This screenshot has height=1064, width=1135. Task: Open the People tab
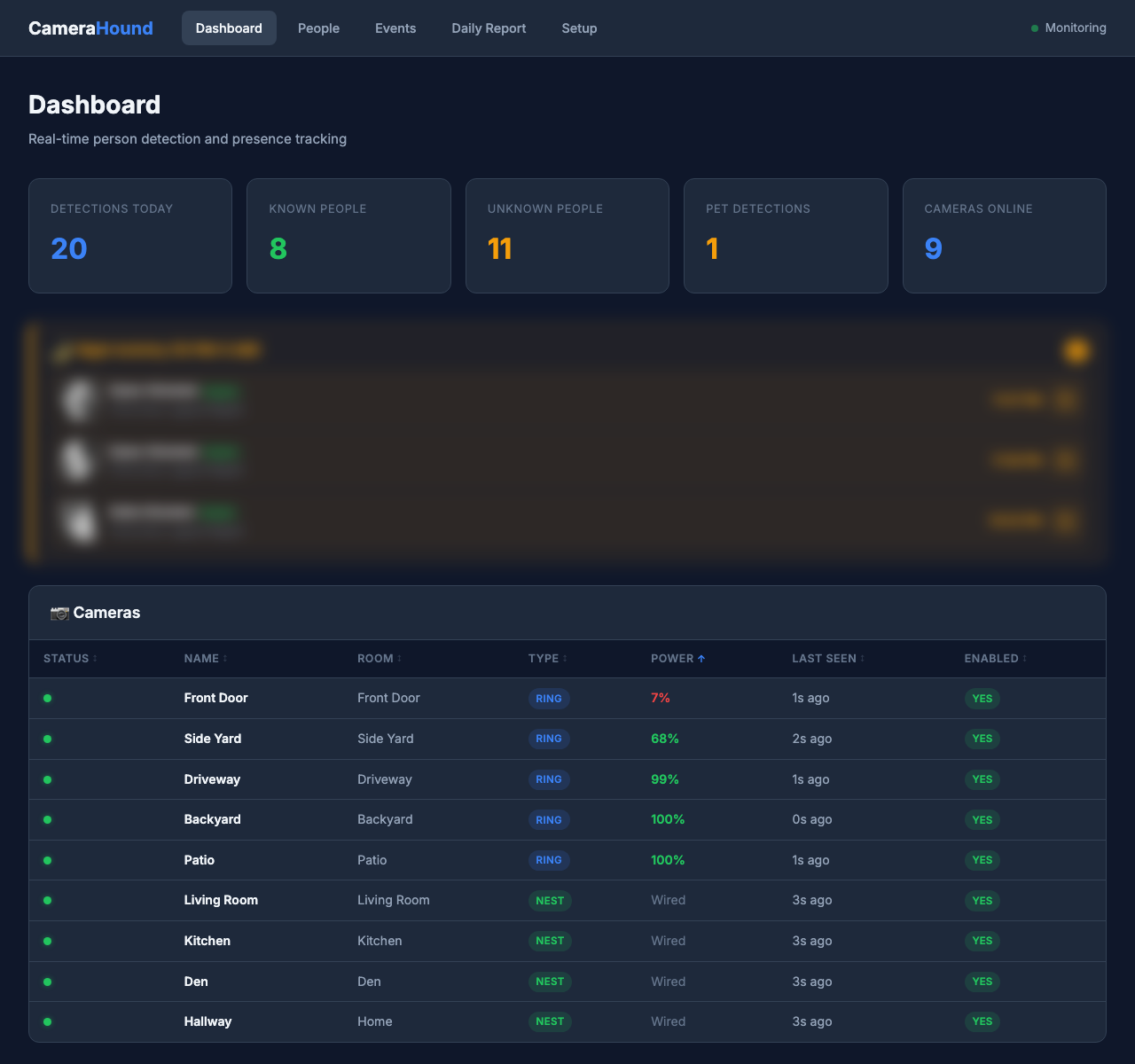point(318,28)
